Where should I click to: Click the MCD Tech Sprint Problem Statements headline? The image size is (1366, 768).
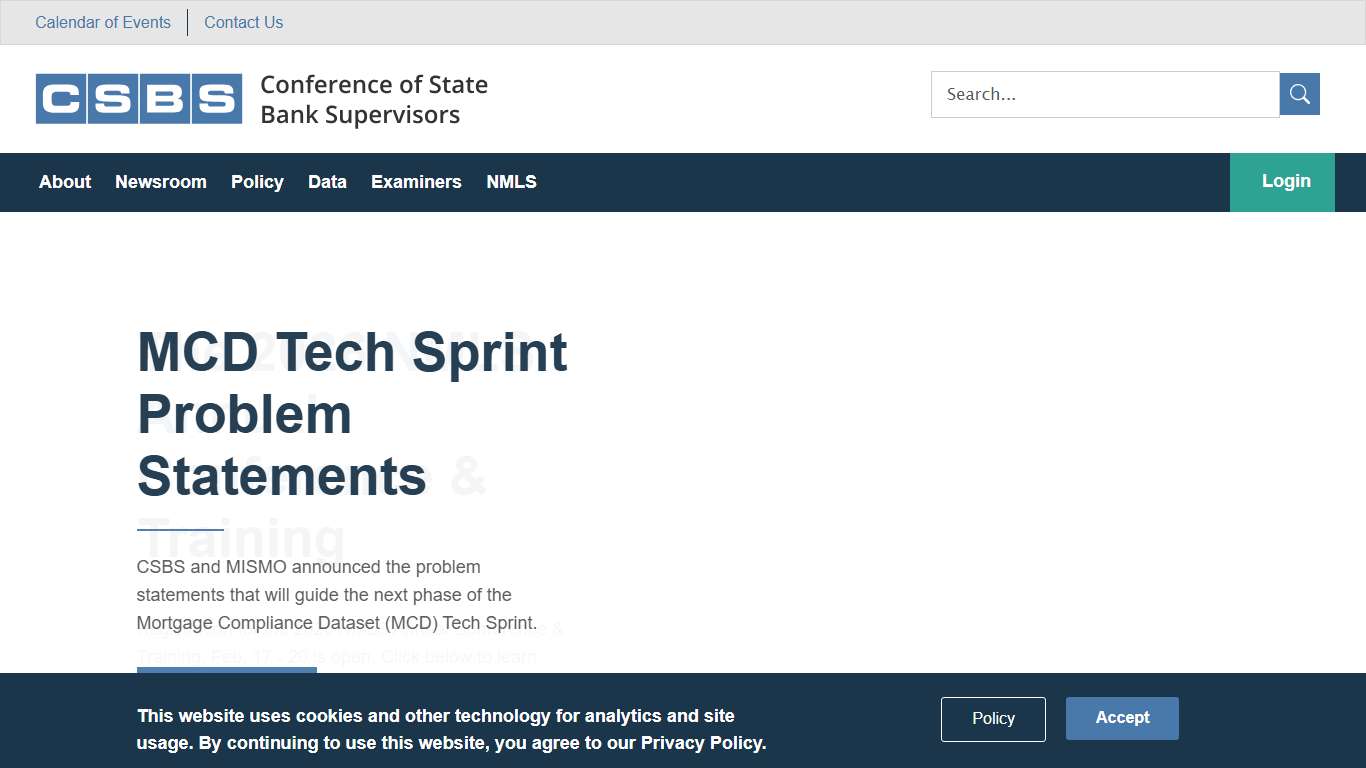[352, 413]
